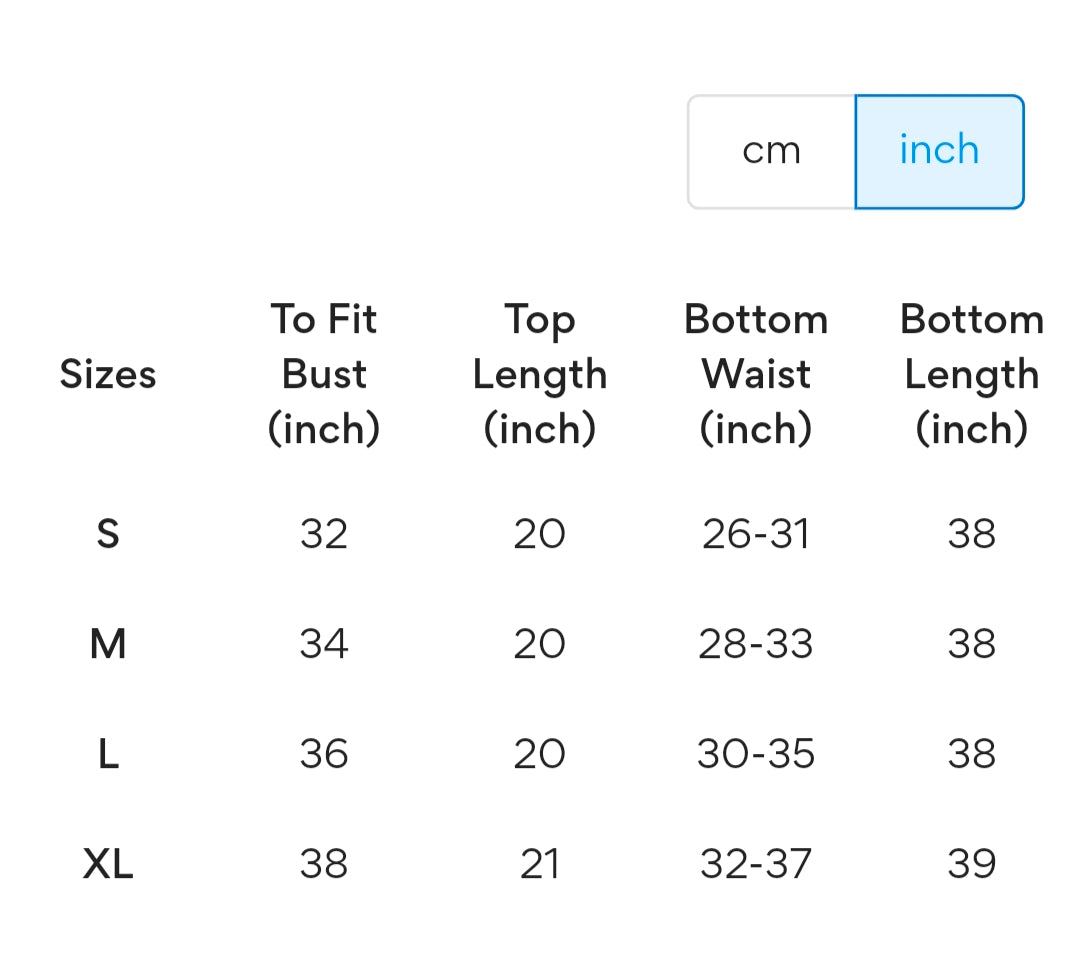Click bust value 34 for size M

tap(324, 644)
